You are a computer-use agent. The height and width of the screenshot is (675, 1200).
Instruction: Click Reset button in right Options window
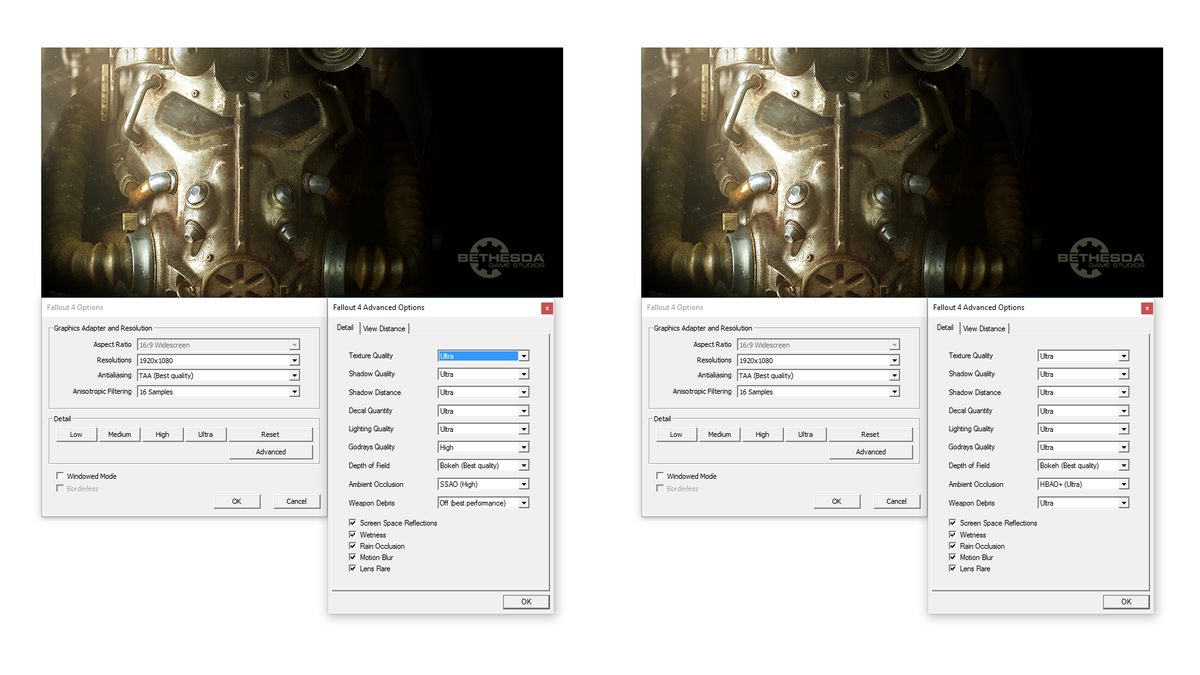tap(870, 434)
